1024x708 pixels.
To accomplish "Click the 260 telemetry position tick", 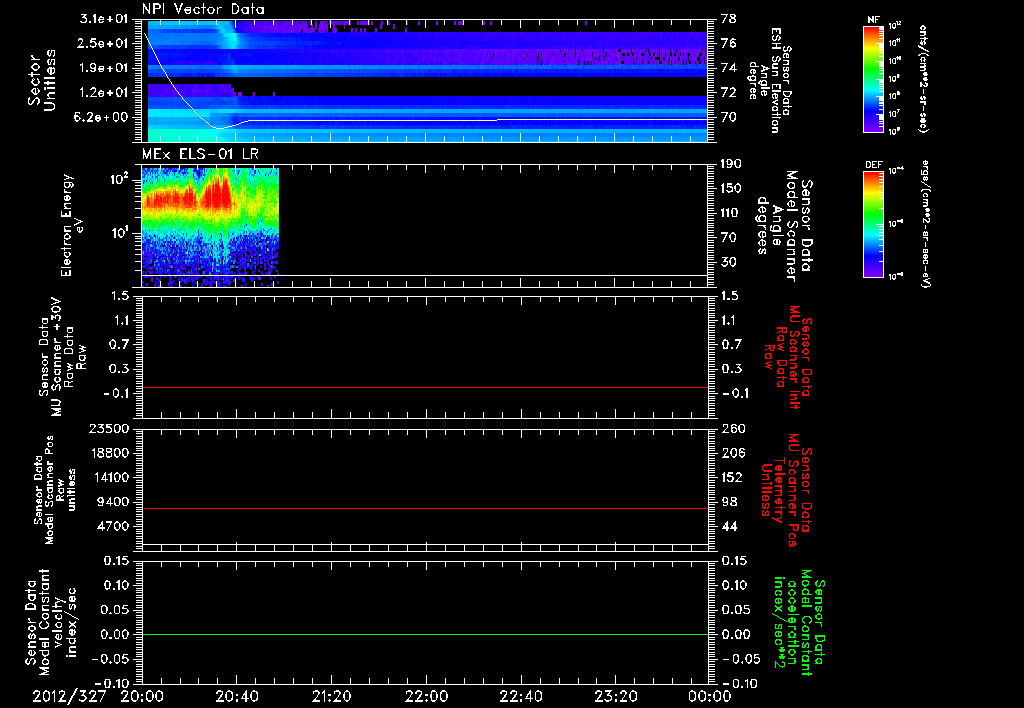I will [x=732, y=429].
